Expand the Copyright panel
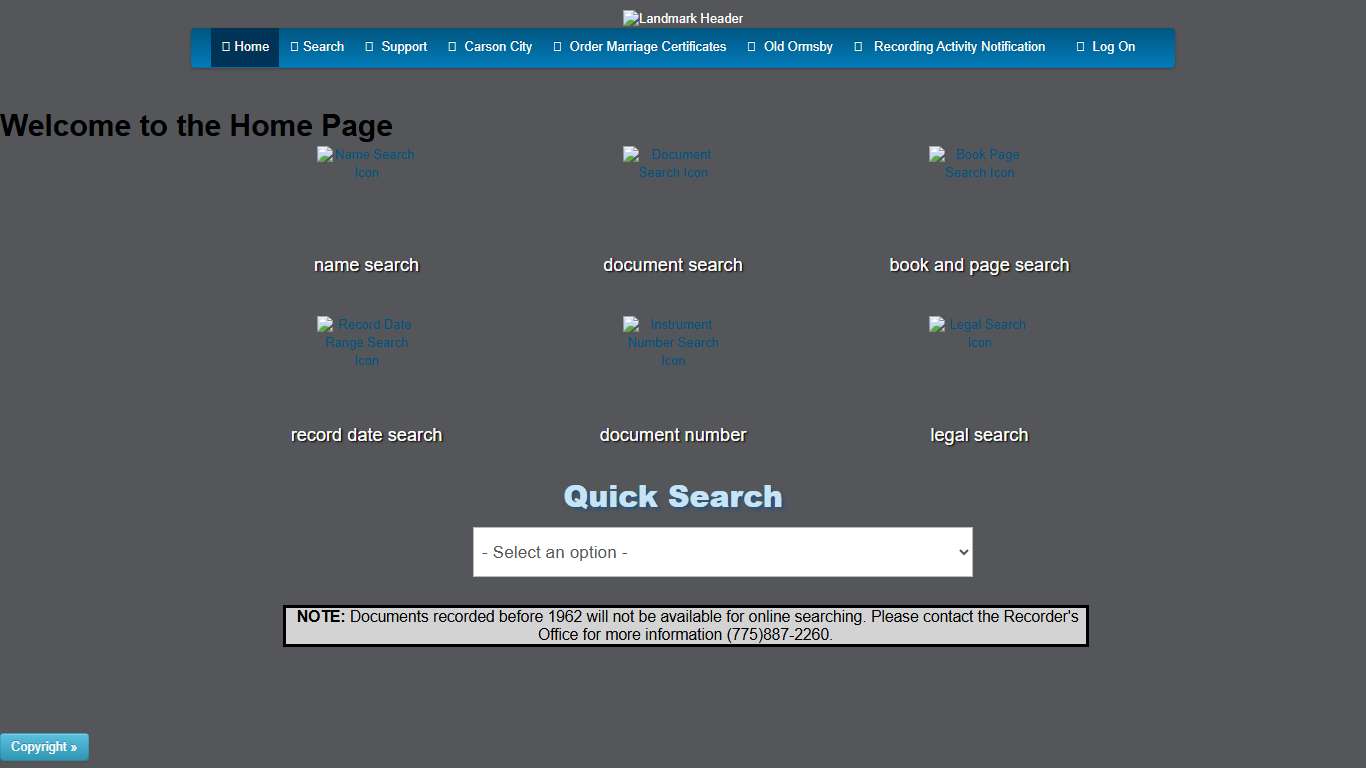The image size is (1366, 768). 44,746
